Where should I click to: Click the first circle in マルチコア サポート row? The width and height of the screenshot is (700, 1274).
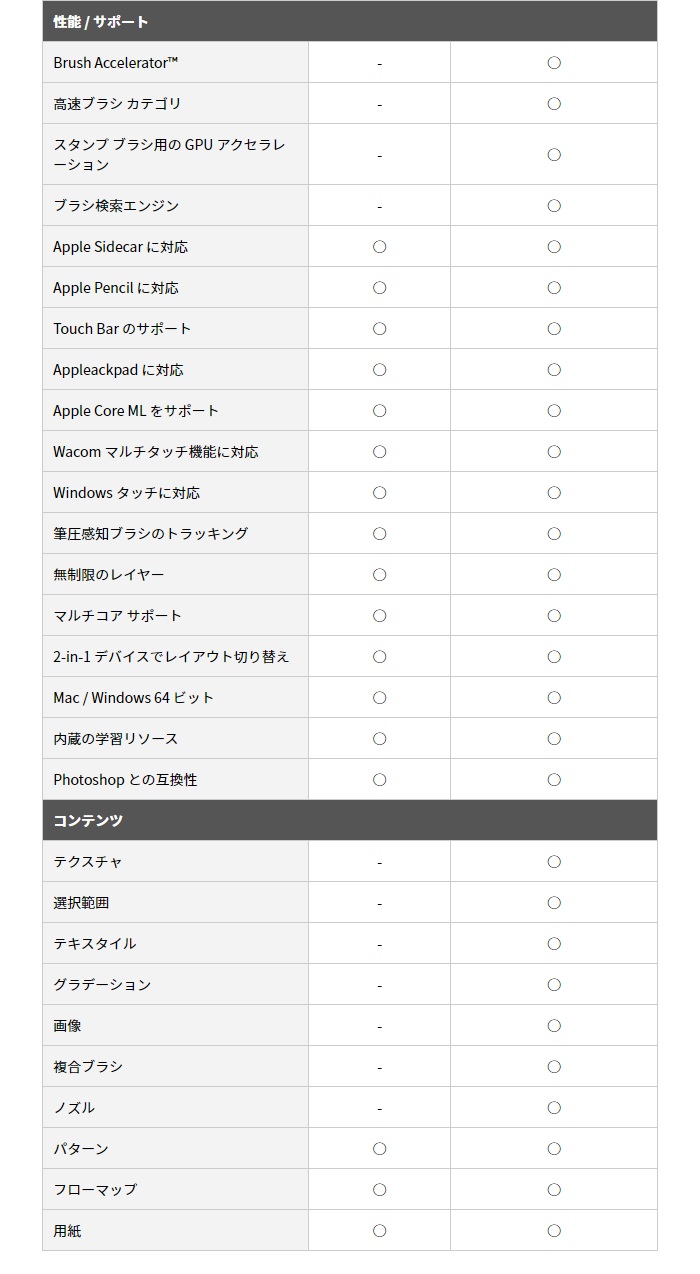379,616
